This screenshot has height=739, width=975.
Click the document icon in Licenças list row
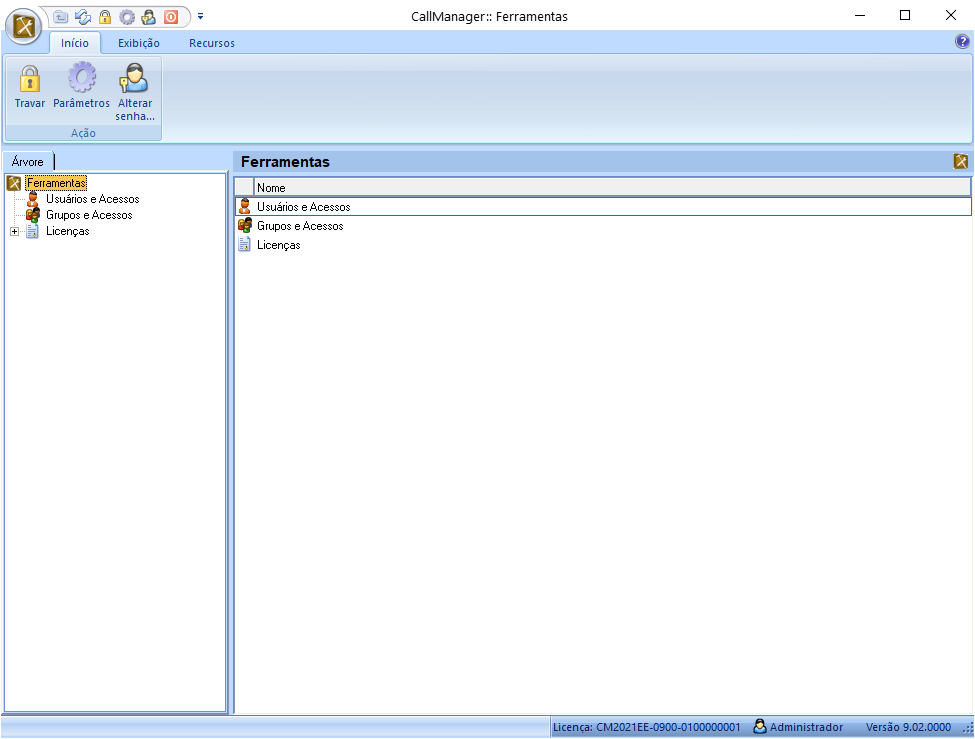(x=245, y=245)
